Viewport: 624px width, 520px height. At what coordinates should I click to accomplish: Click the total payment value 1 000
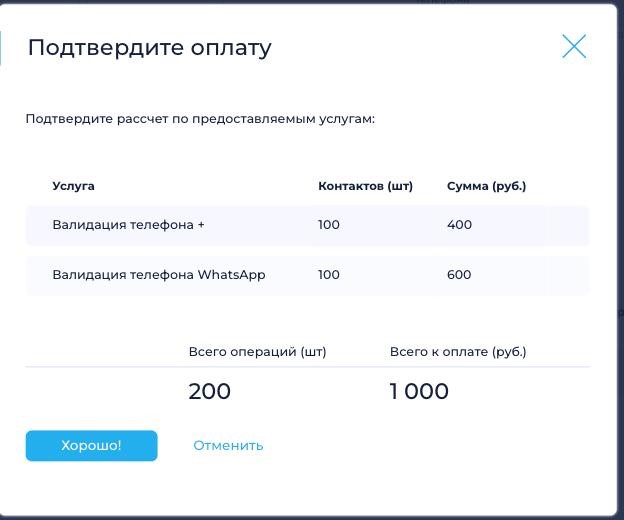(x=419, y=391)
